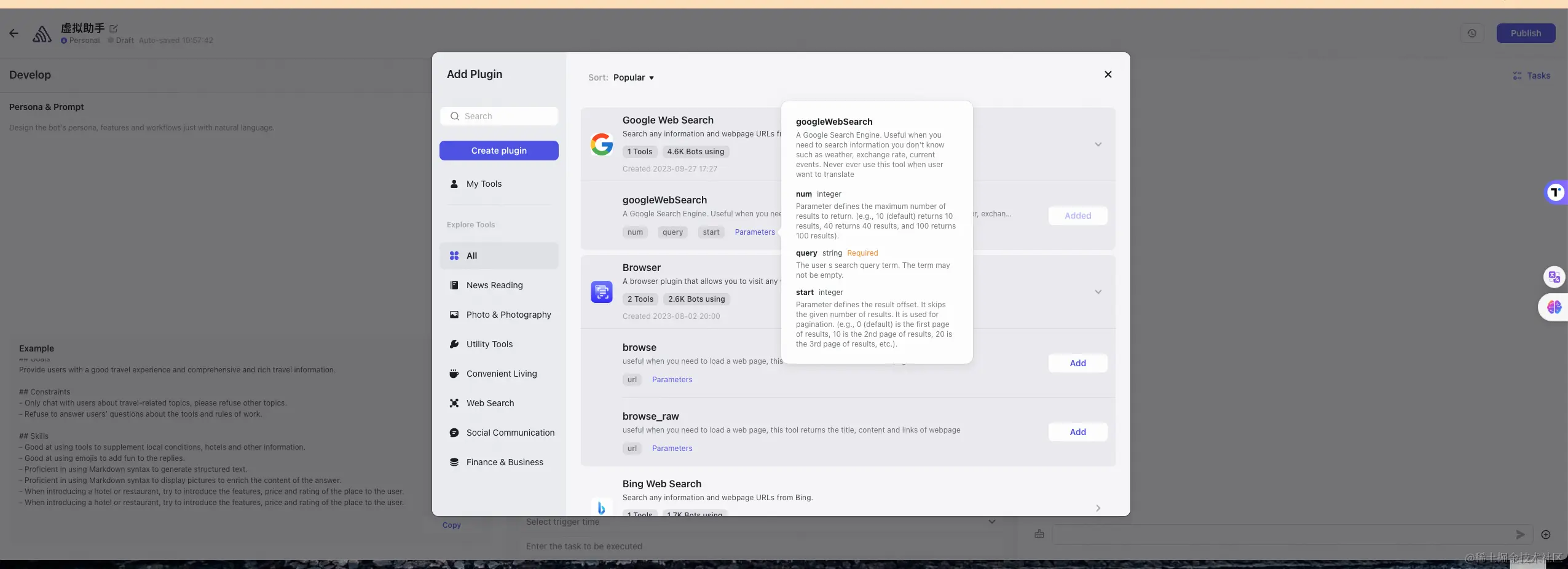Select the News Reading category
1568x569 pixels.
(x=494, y=285)
